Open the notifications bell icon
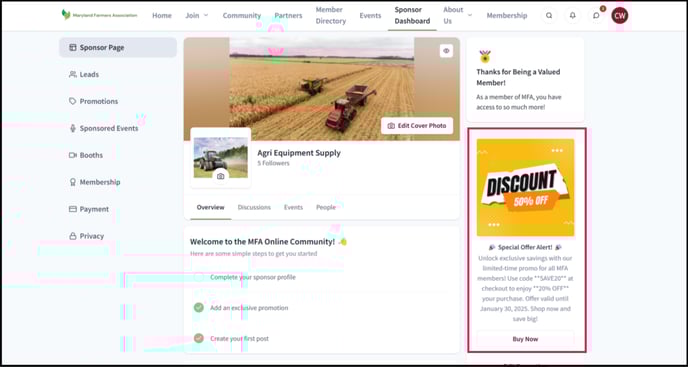The height and width of the screenshot is (367, 688). (573, 15)
